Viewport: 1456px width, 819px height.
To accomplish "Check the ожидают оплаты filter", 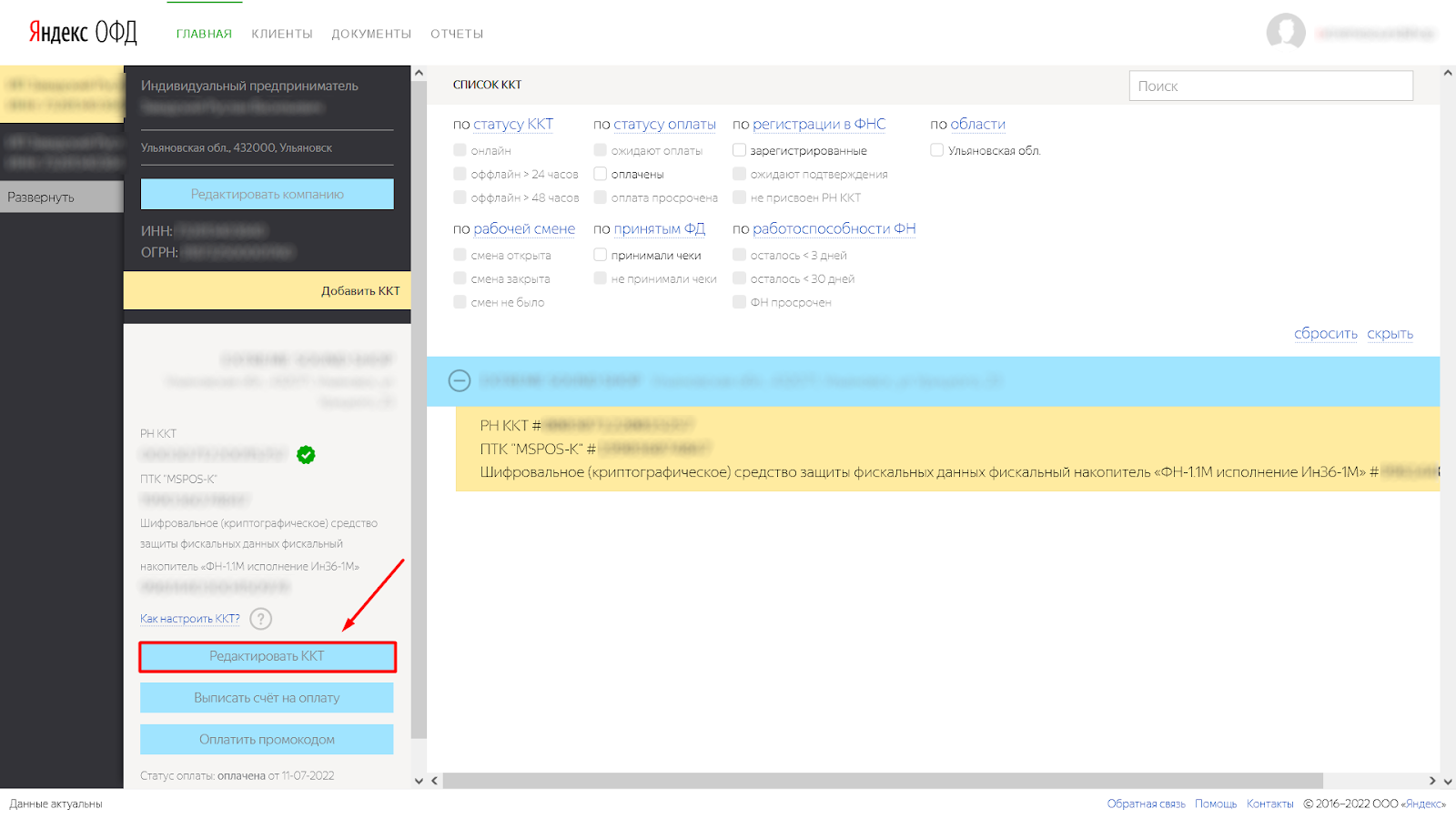I will click(600, 150).
